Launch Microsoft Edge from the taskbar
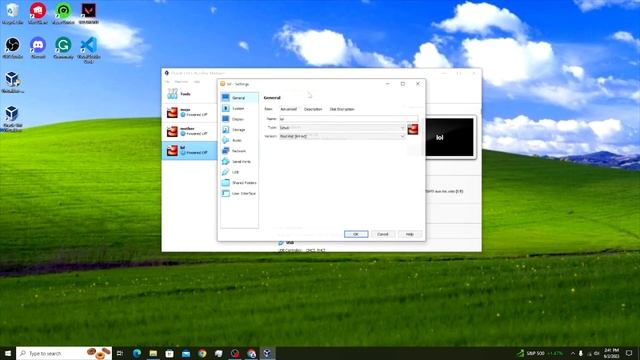The width and height of the screenshot is (640, 360). coord(137,353)
